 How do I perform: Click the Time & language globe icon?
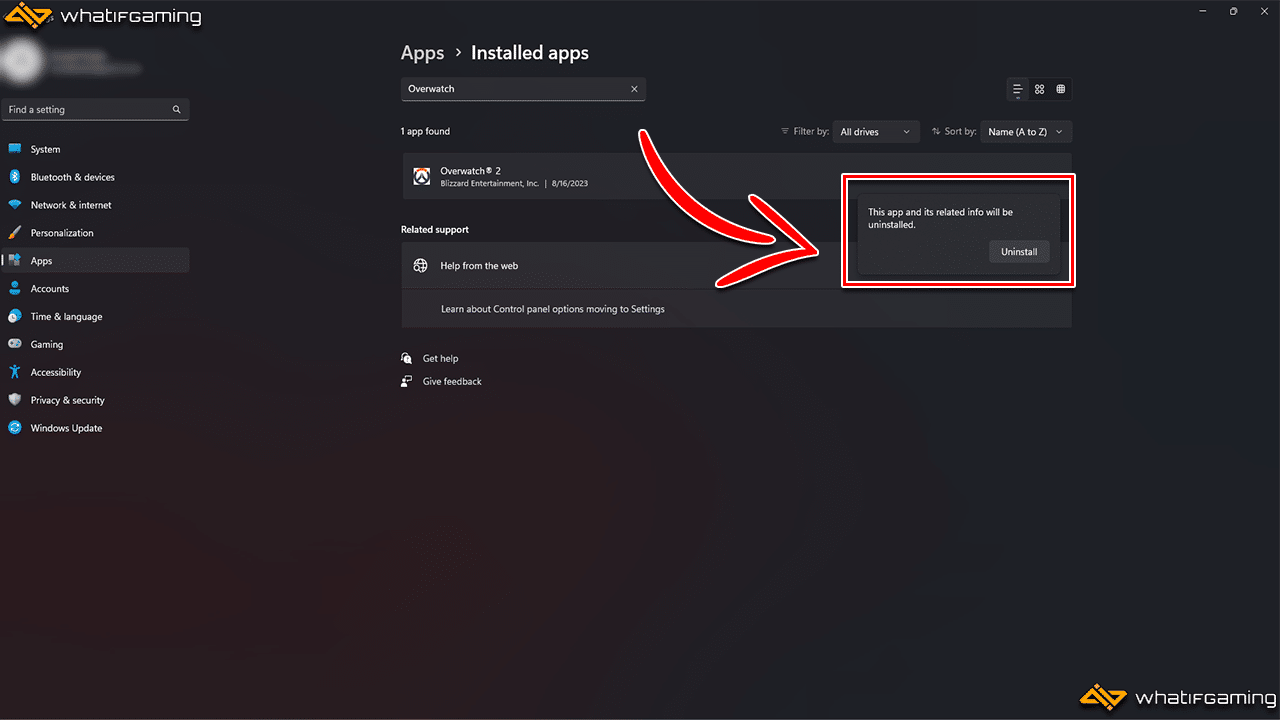(15, 317)
